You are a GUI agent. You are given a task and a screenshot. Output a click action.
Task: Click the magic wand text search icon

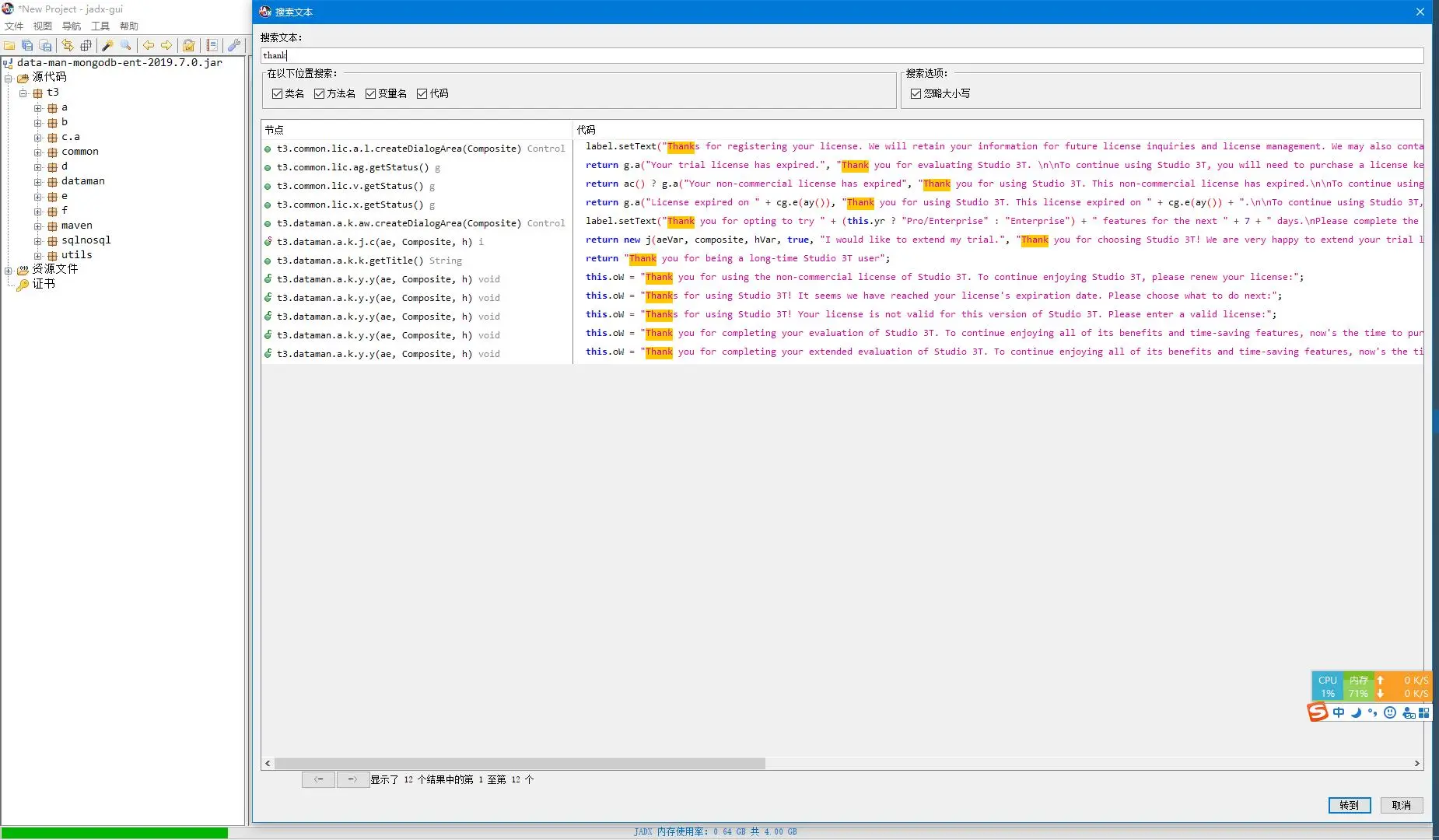click(108, 45)
